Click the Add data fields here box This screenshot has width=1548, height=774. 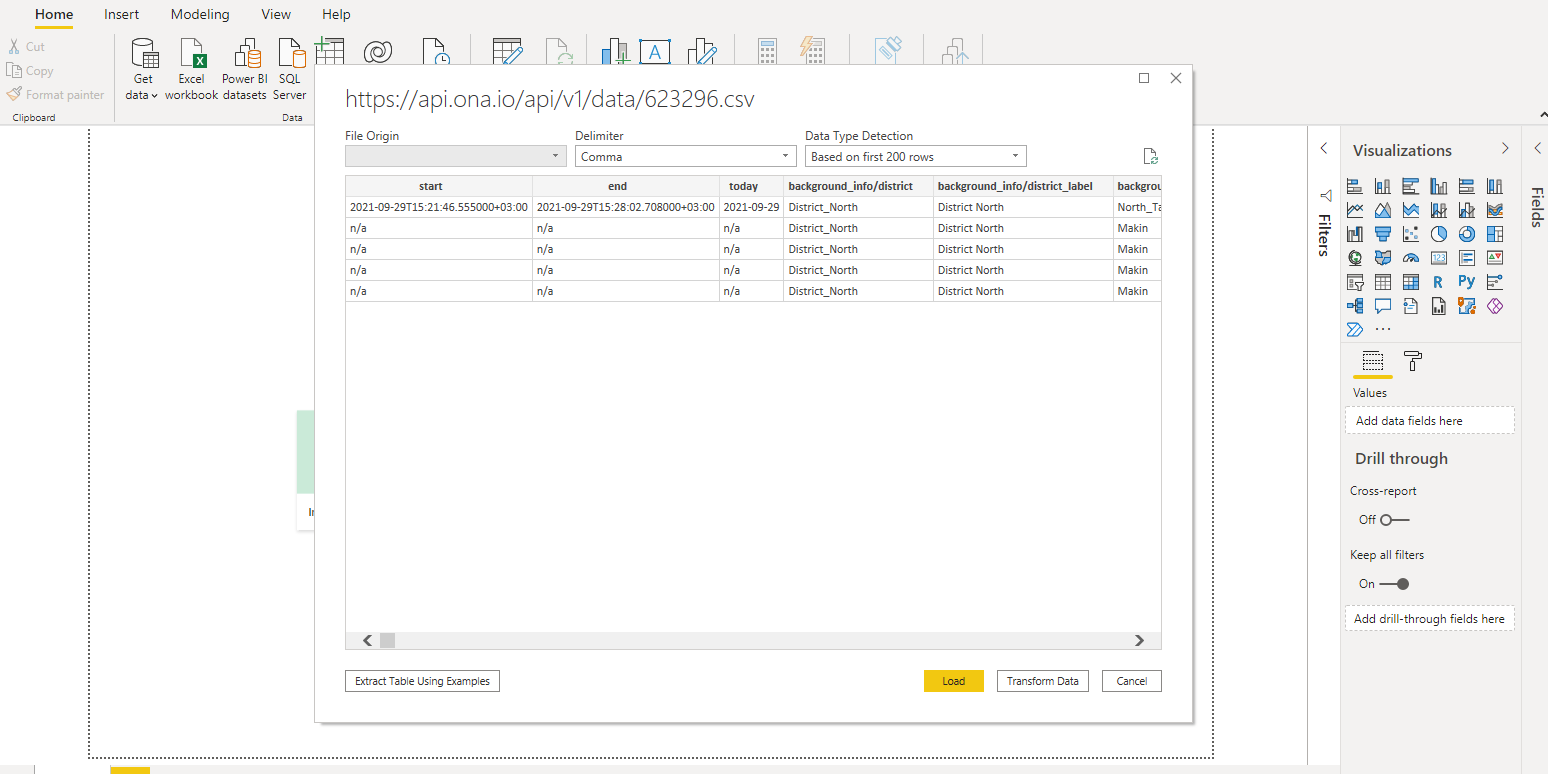(x=1429, y=421)
